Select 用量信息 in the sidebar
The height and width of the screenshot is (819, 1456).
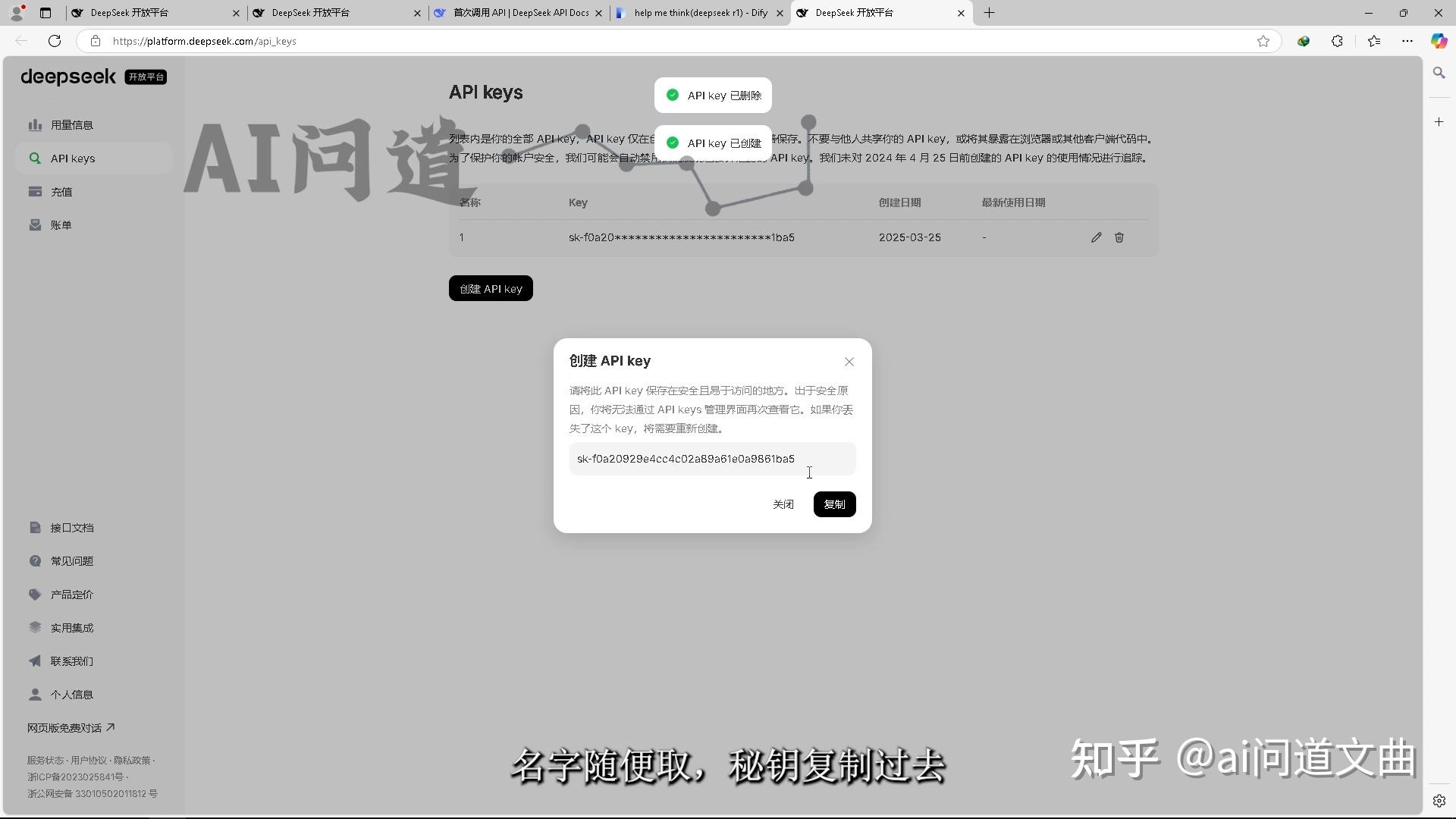point(72,124)
